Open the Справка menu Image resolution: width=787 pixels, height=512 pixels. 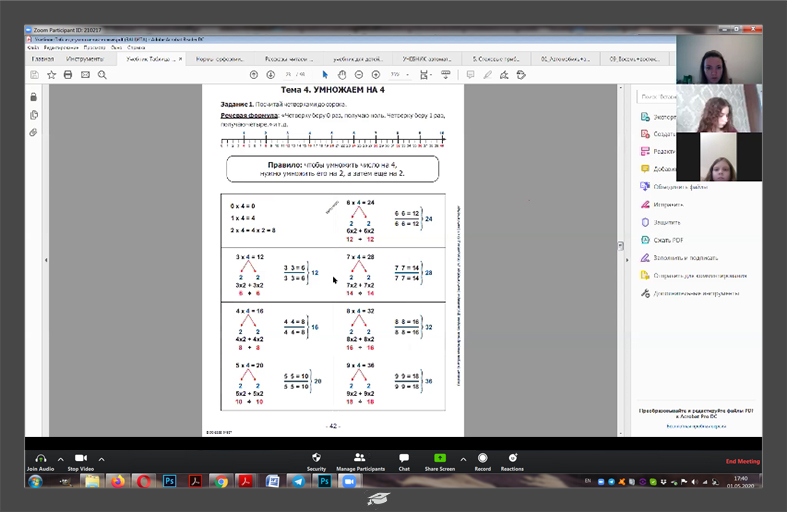pos(136,48)
